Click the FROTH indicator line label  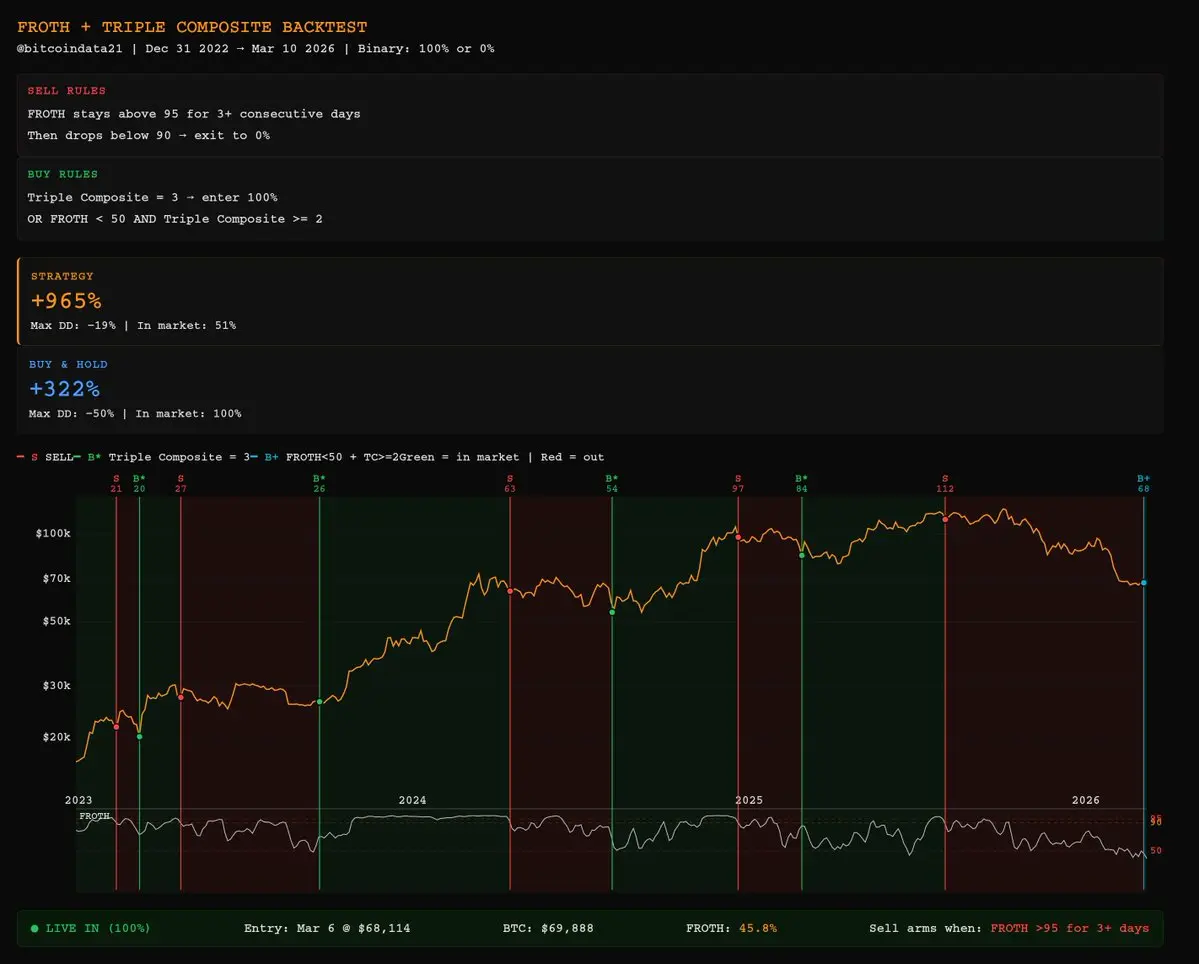point(94,816)
